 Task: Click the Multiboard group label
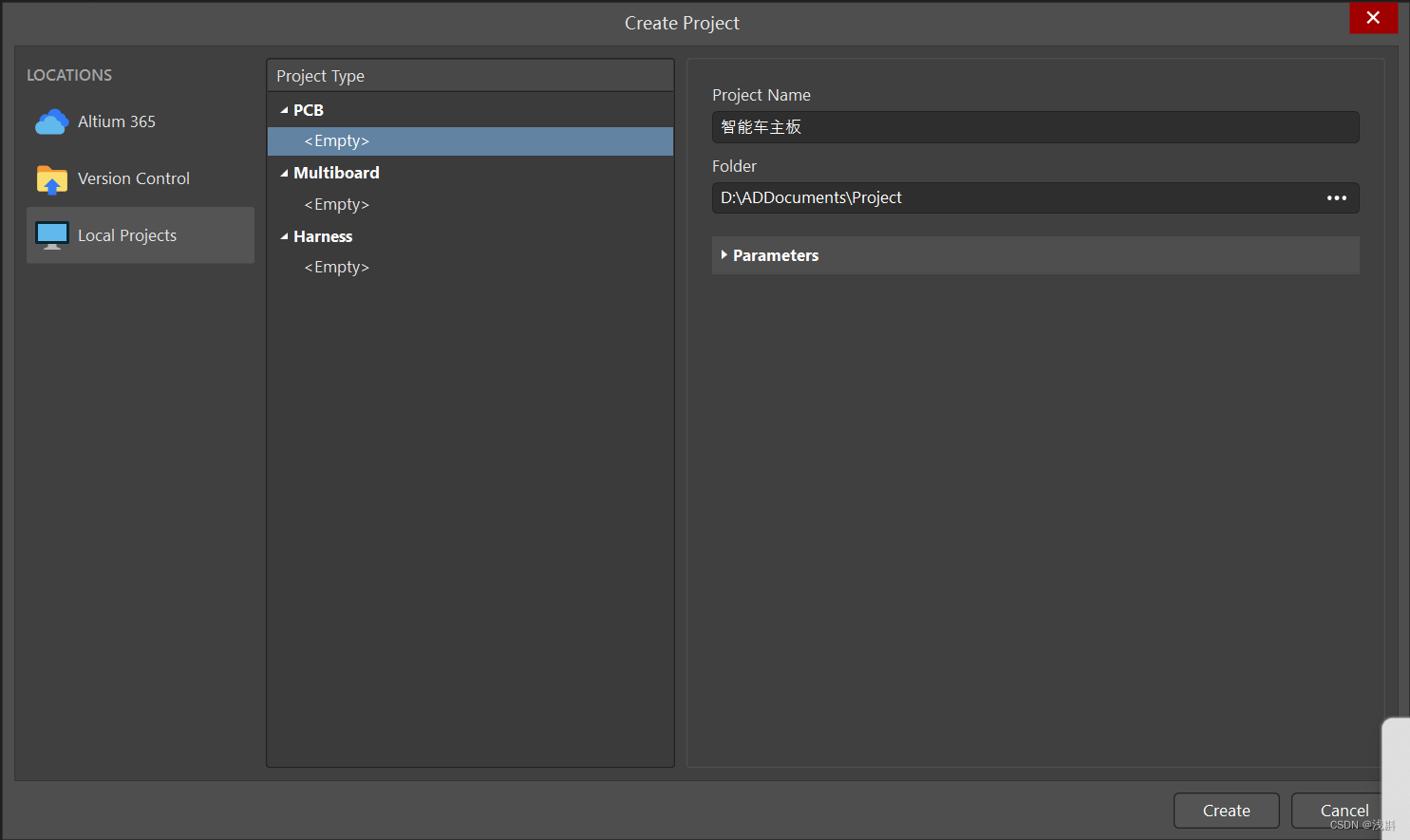[336, 173]
